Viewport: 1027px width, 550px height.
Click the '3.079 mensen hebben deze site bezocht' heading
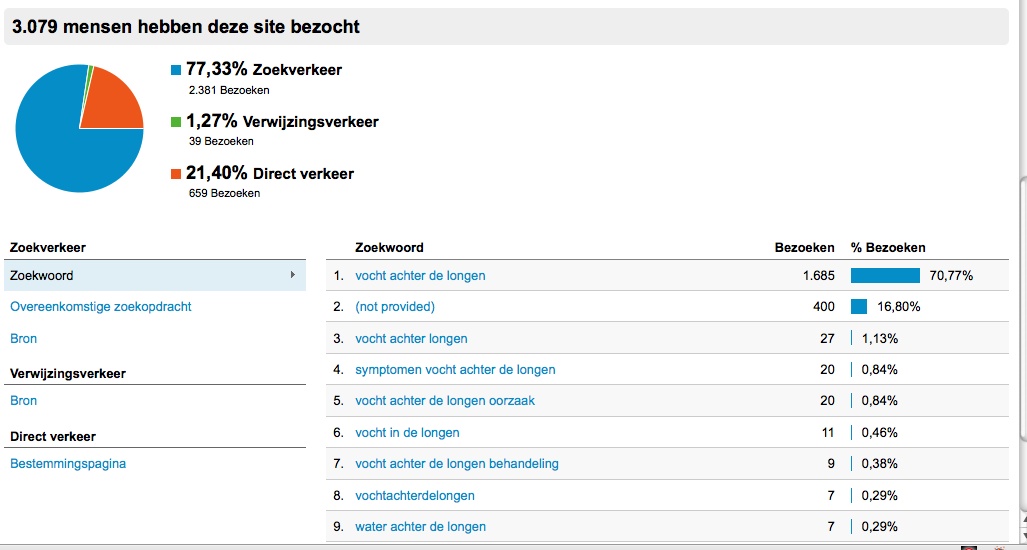pyautogui.click(x=186, y=27)
